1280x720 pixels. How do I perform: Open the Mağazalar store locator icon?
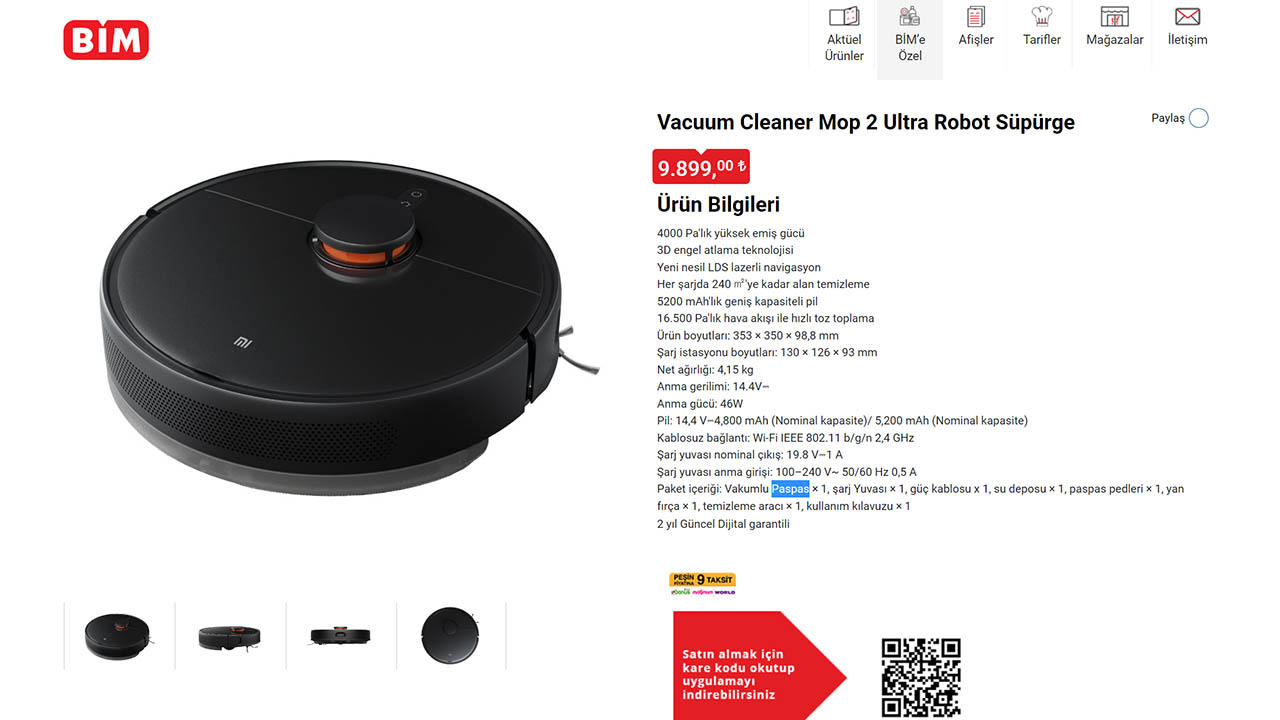[1115, 17]
